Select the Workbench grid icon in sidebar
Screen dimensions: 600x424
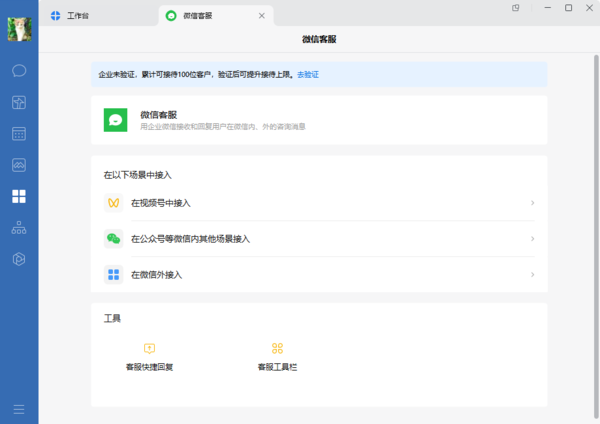(19, 196)
